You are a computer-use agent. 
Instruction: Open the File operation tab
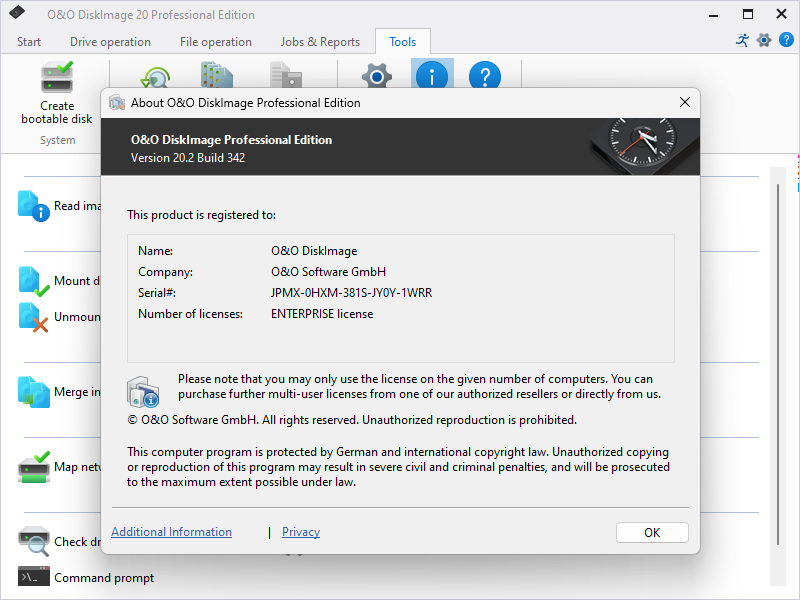[216, 42]
